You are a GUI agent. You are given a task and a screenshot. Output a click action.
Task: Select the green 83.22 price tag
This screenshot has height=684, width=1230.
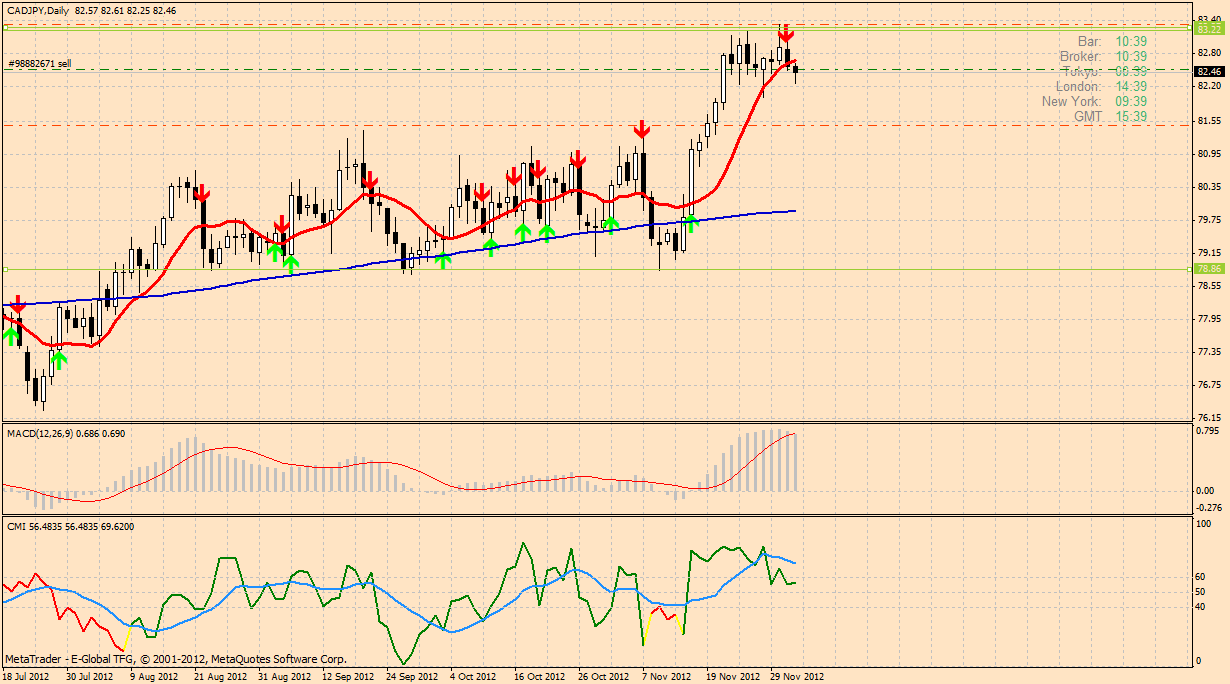[x=1210, y=29]
